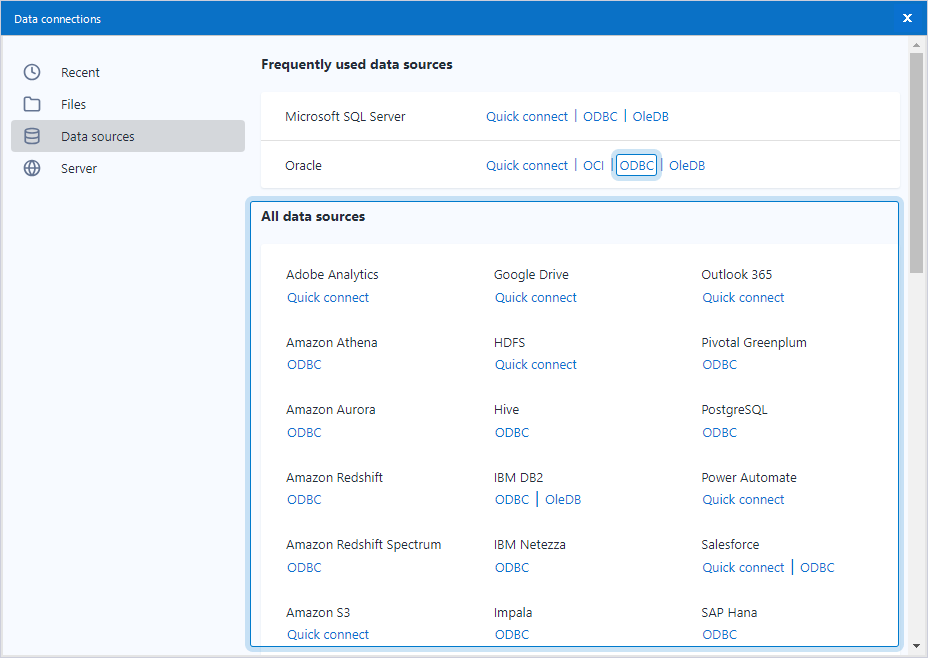Click the Server globe icon

click(30, 168)
